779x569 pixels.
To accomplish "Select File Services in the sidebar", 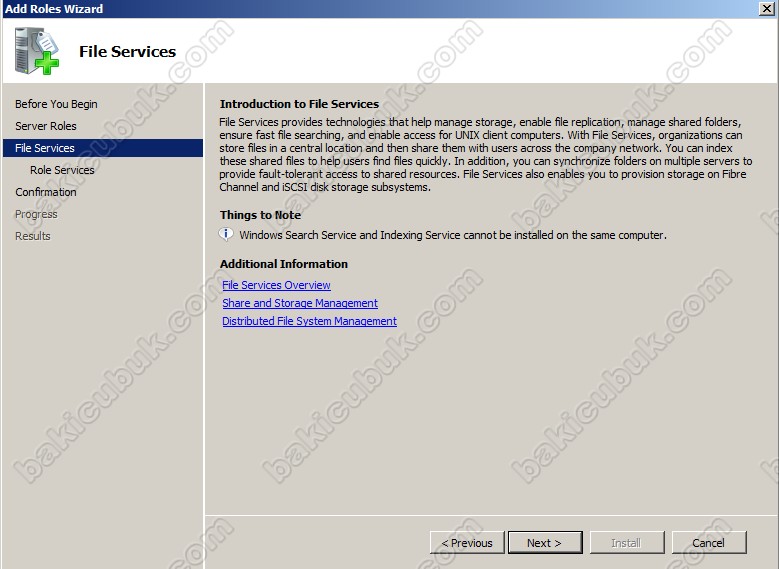I will tap(103, 148).
